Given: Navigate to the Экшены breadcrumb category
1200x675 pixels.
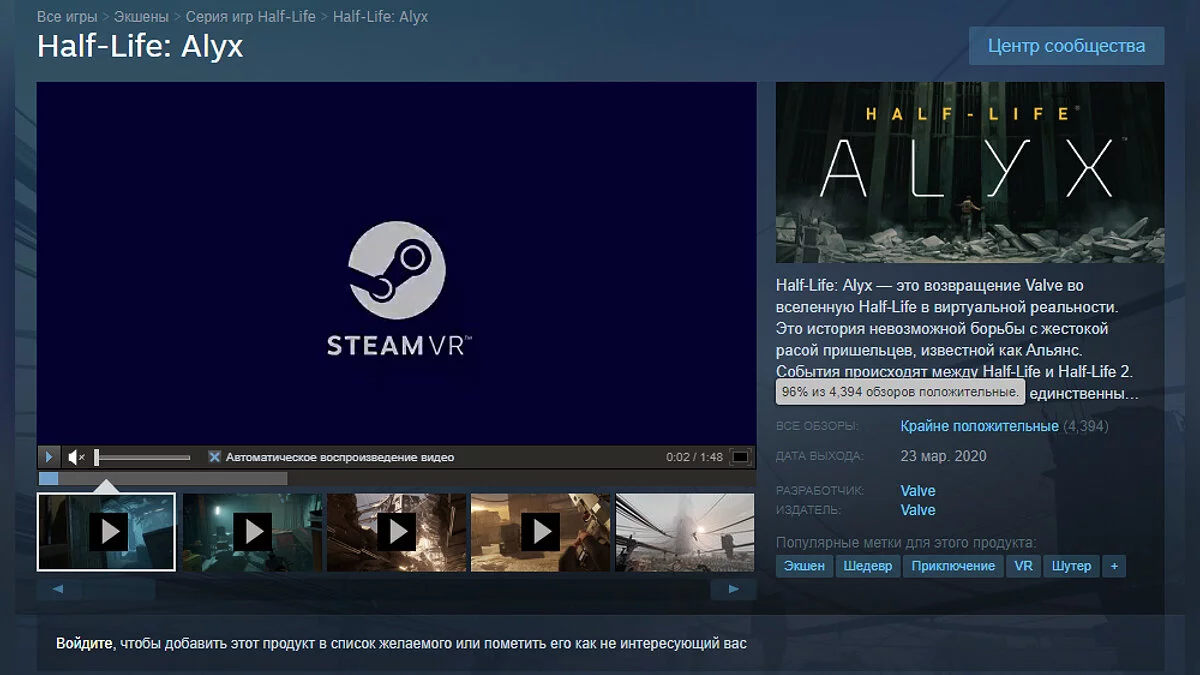Looking at the screenshot, I should [x=141, y=17].
